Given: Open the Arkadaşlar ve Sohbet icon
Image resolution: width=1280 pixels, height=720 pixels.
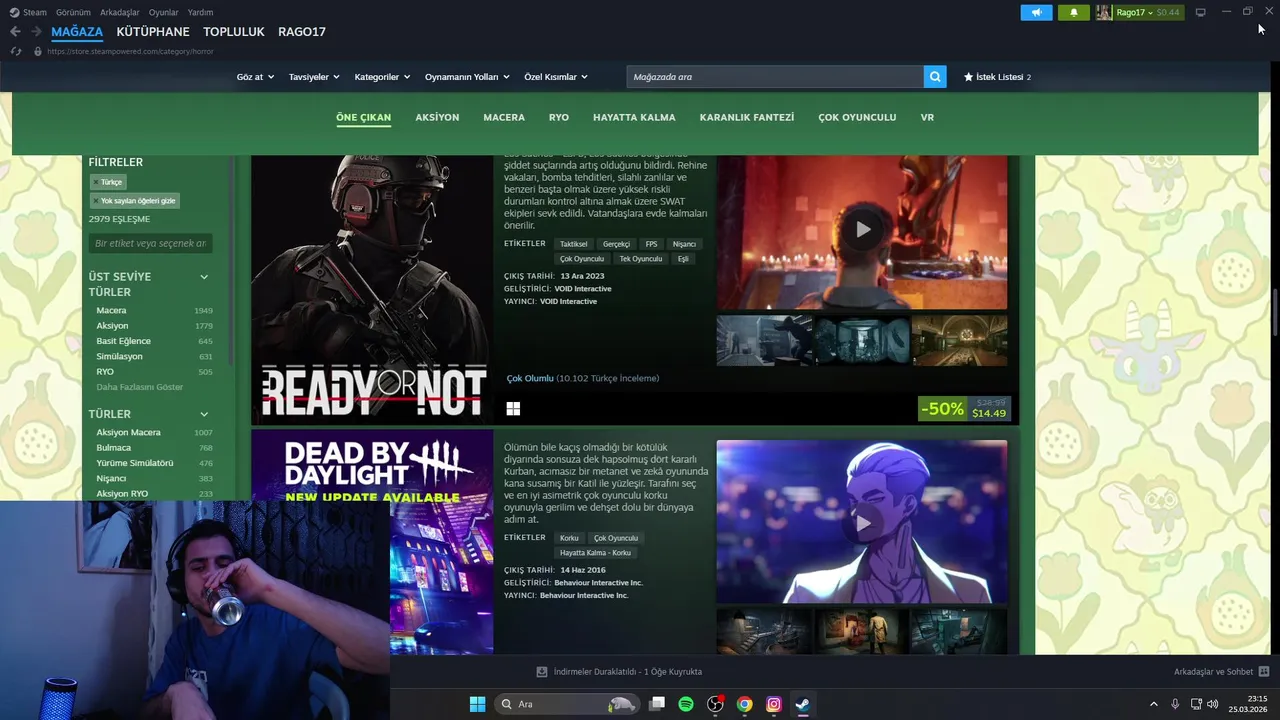Looking at the screenshot, I should (1264, 672).
